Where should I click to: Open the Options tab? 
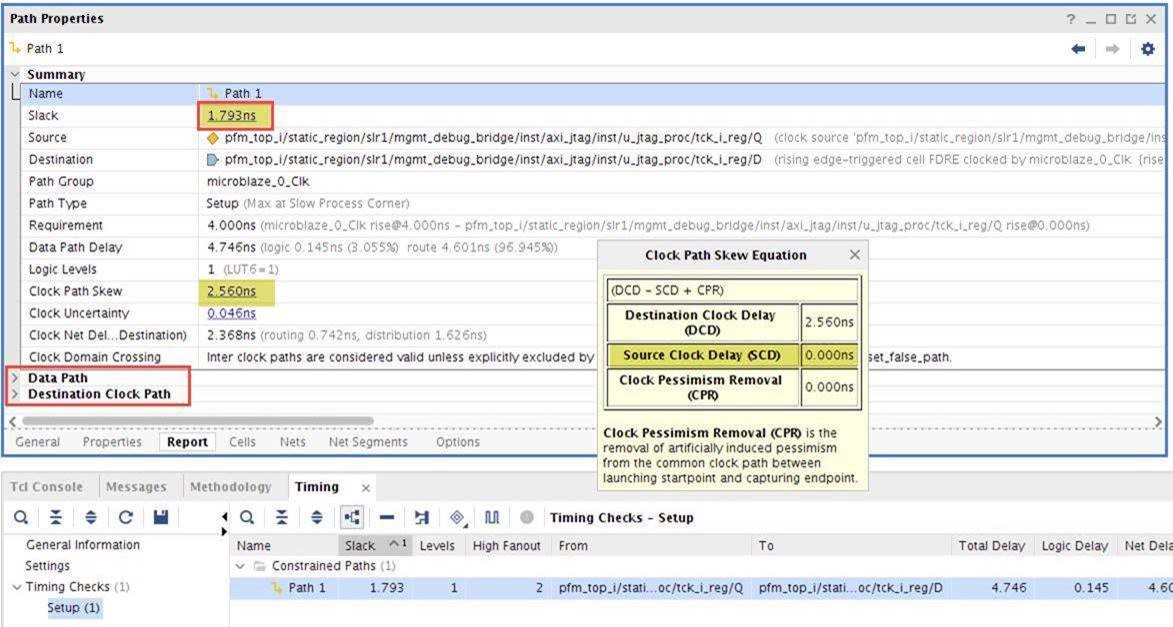click(458, 442)
